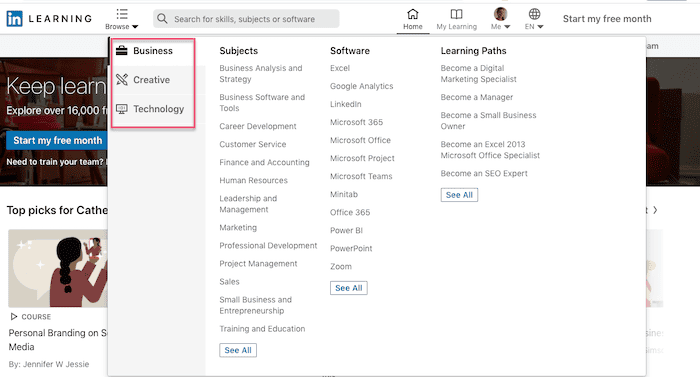Click the carousel next chevron arrow

click(x=655, y=210)
